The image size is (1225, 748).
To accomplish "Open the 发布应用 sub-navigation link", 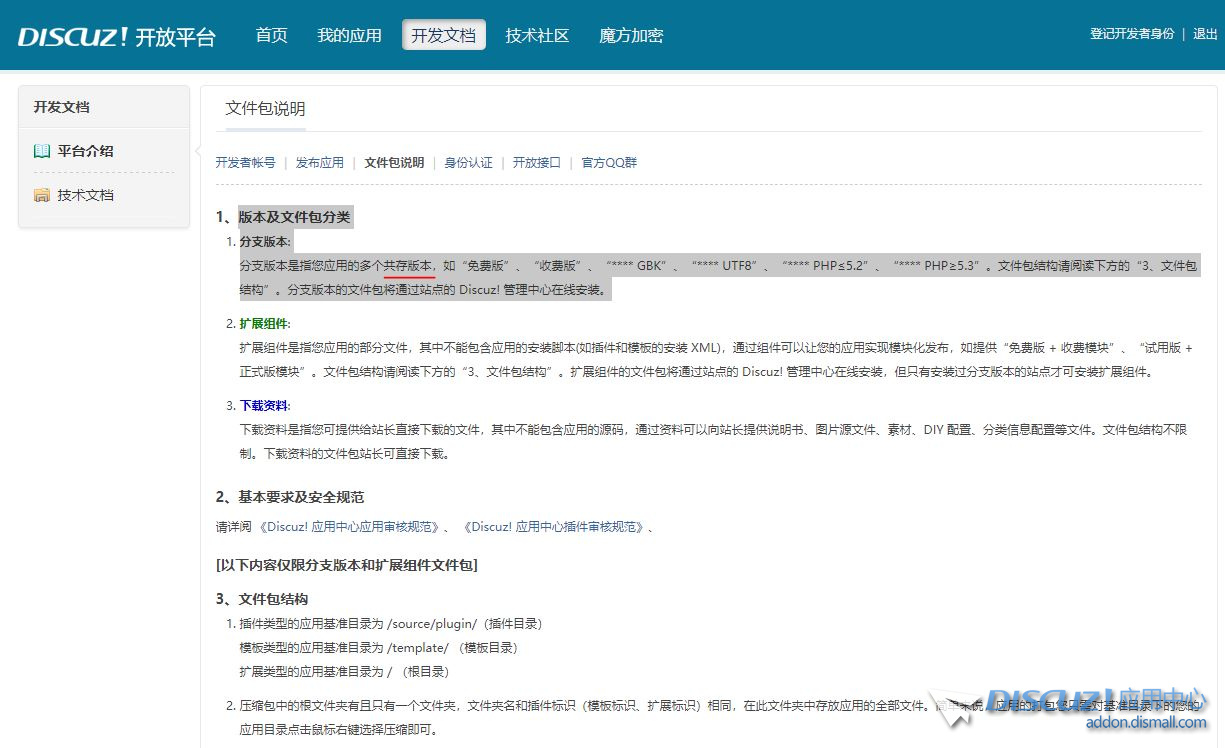I will coord(319,162).
